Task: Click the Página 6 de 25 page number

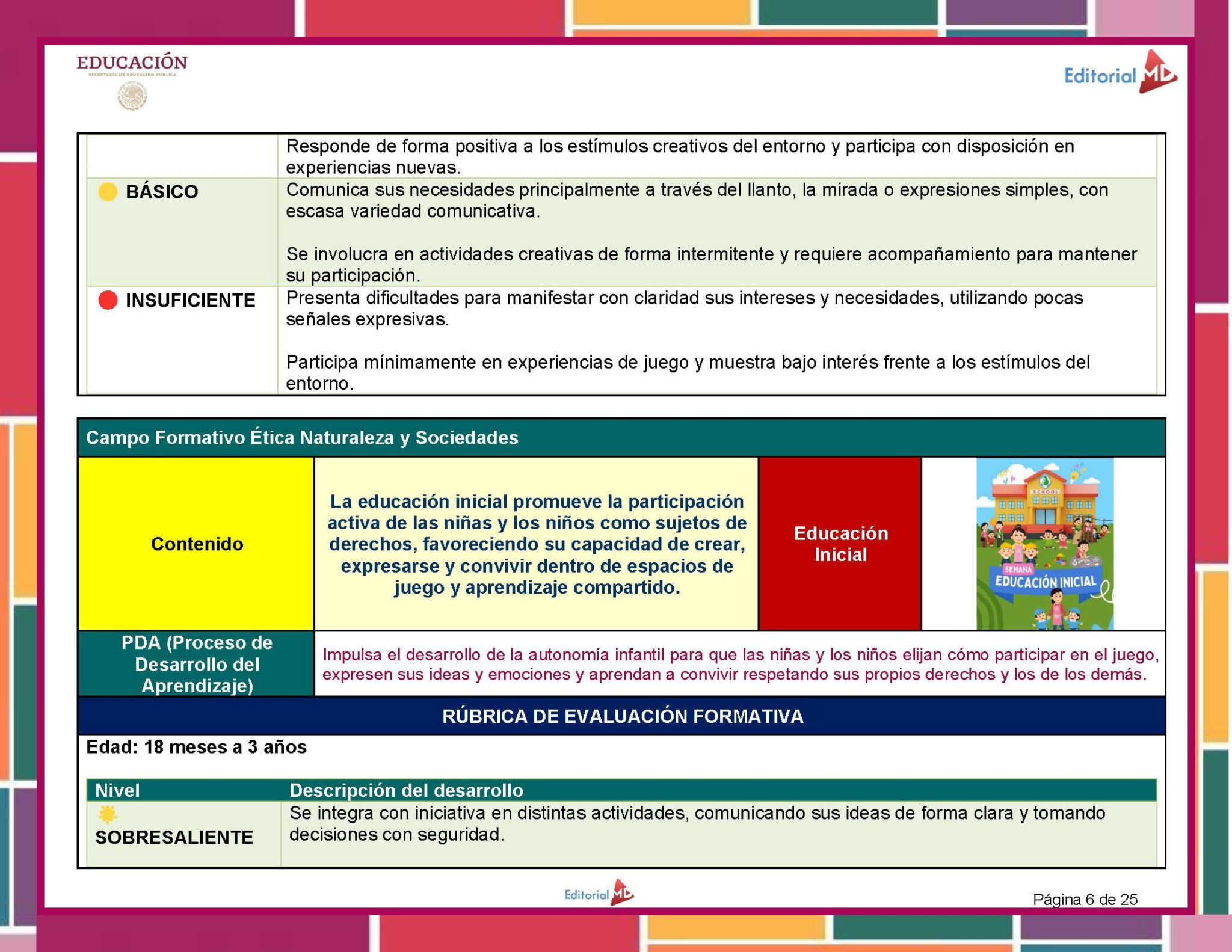Action: [1085, 900]
